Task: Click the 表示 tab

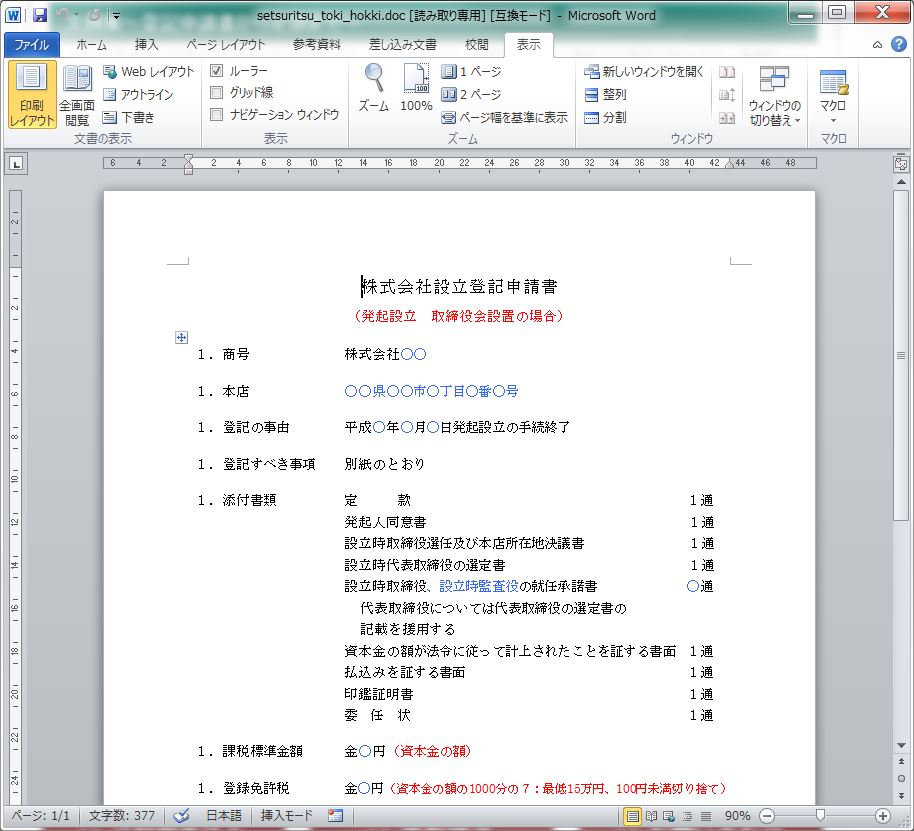Action: pos(529,44)
